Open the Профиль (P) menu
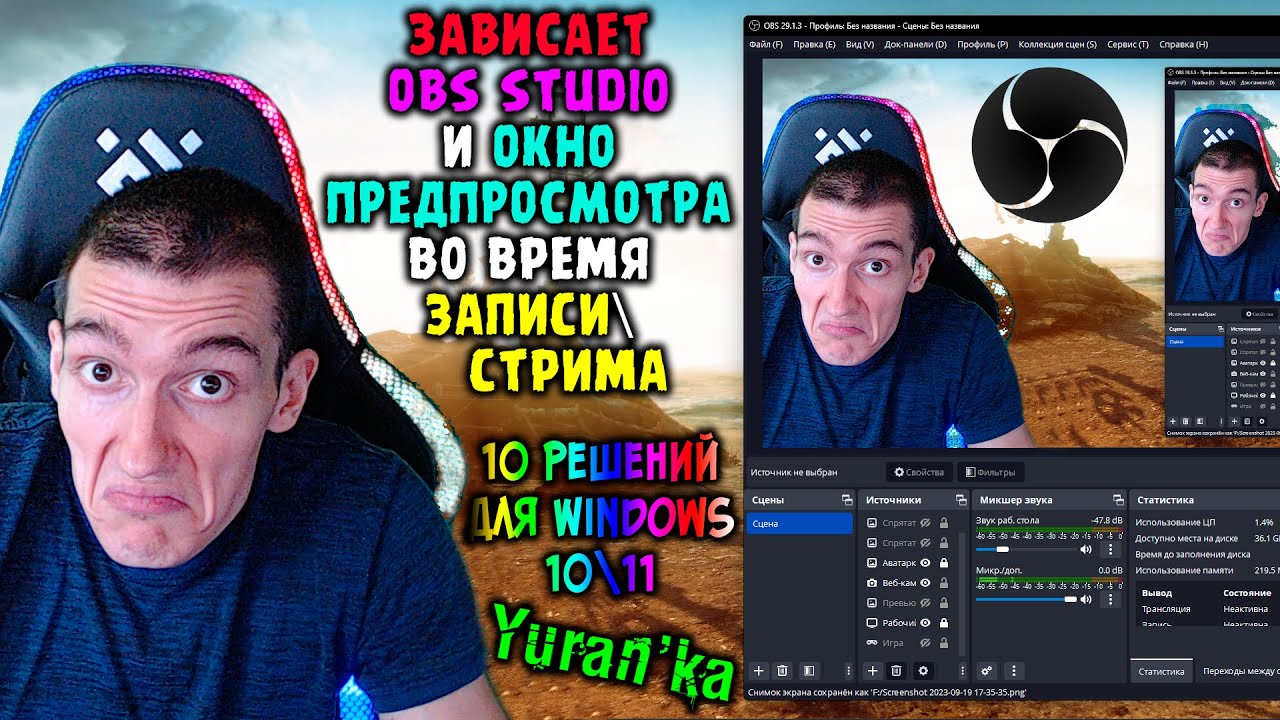The image size is (1280, 720). [x=982, y=44]
